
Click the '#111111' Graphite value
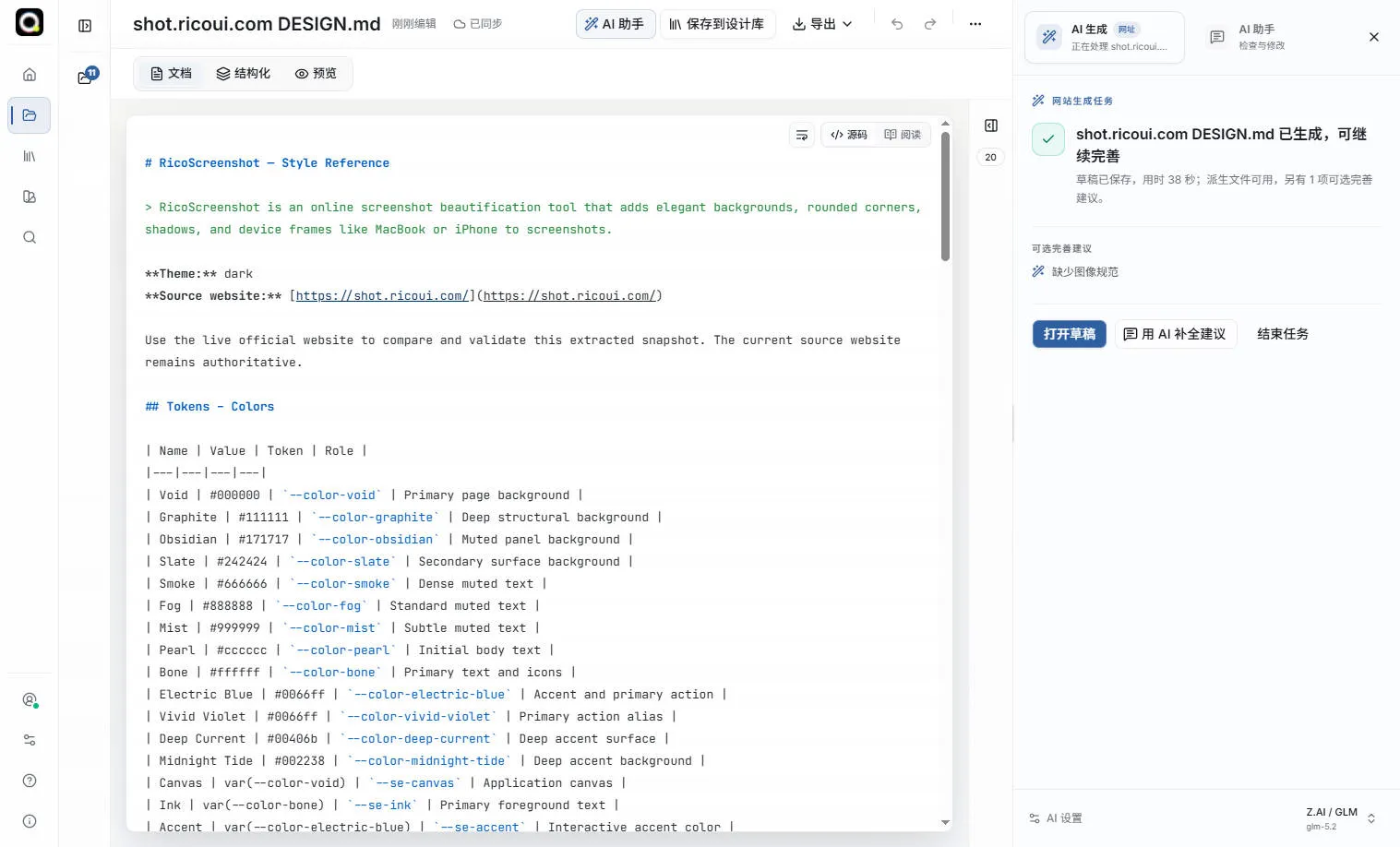point(263,518)
